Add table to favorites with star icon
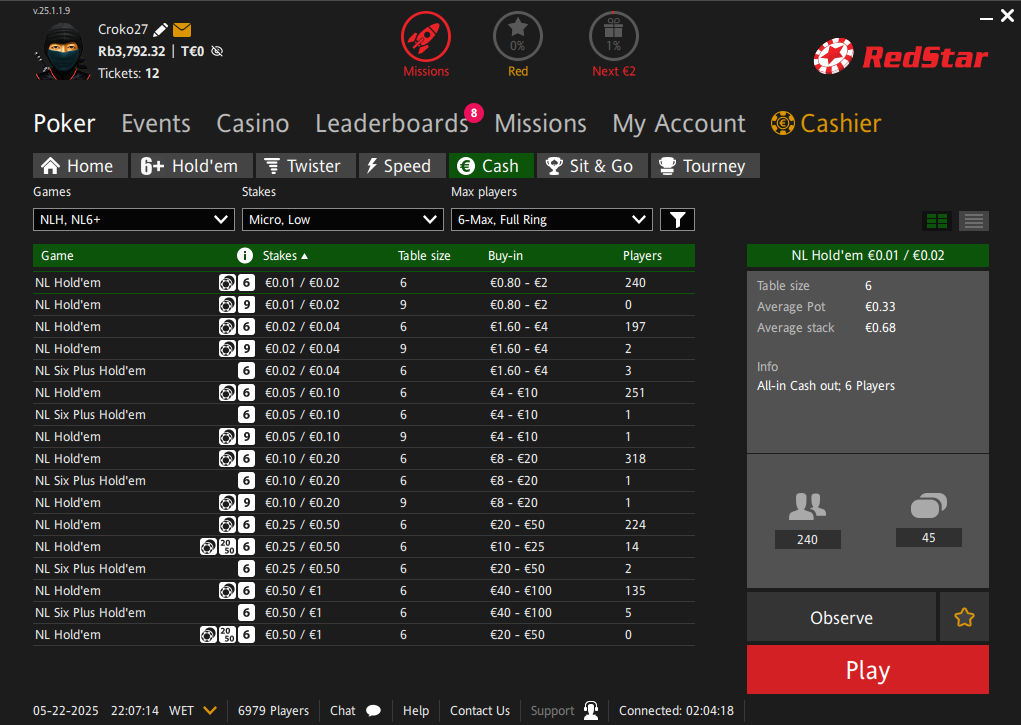Image resolution: width=1021 pixels, height=725 pixels. tap(964, 618)
